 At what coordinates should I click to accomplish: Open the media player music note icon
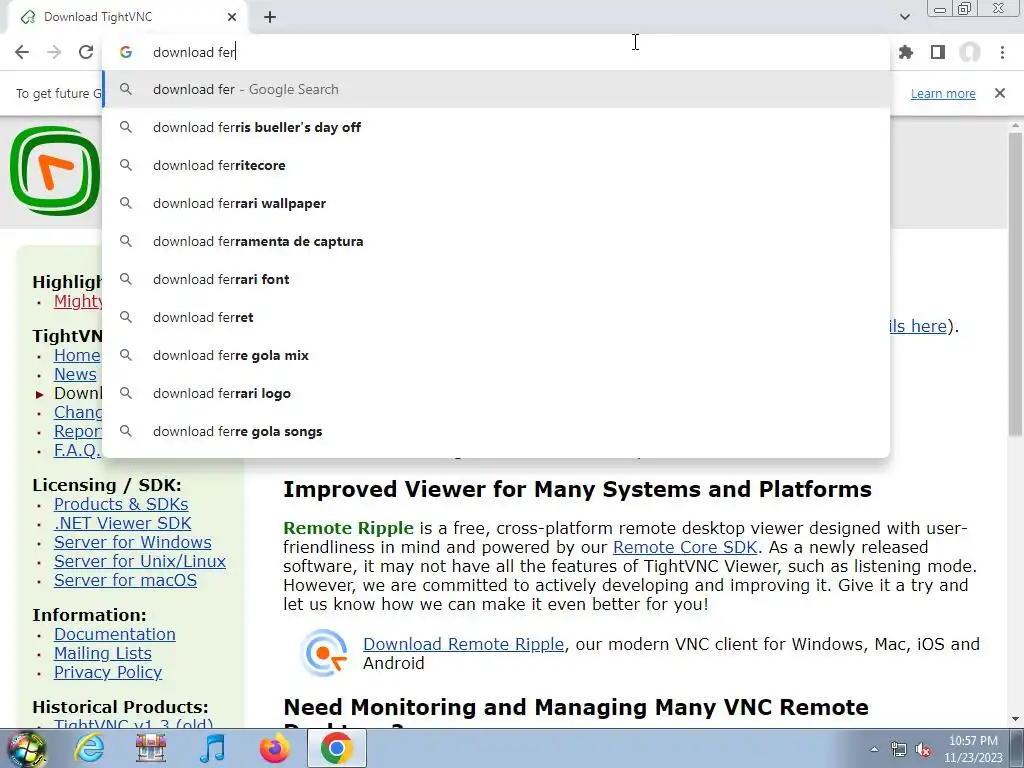(x=213, y=748)
